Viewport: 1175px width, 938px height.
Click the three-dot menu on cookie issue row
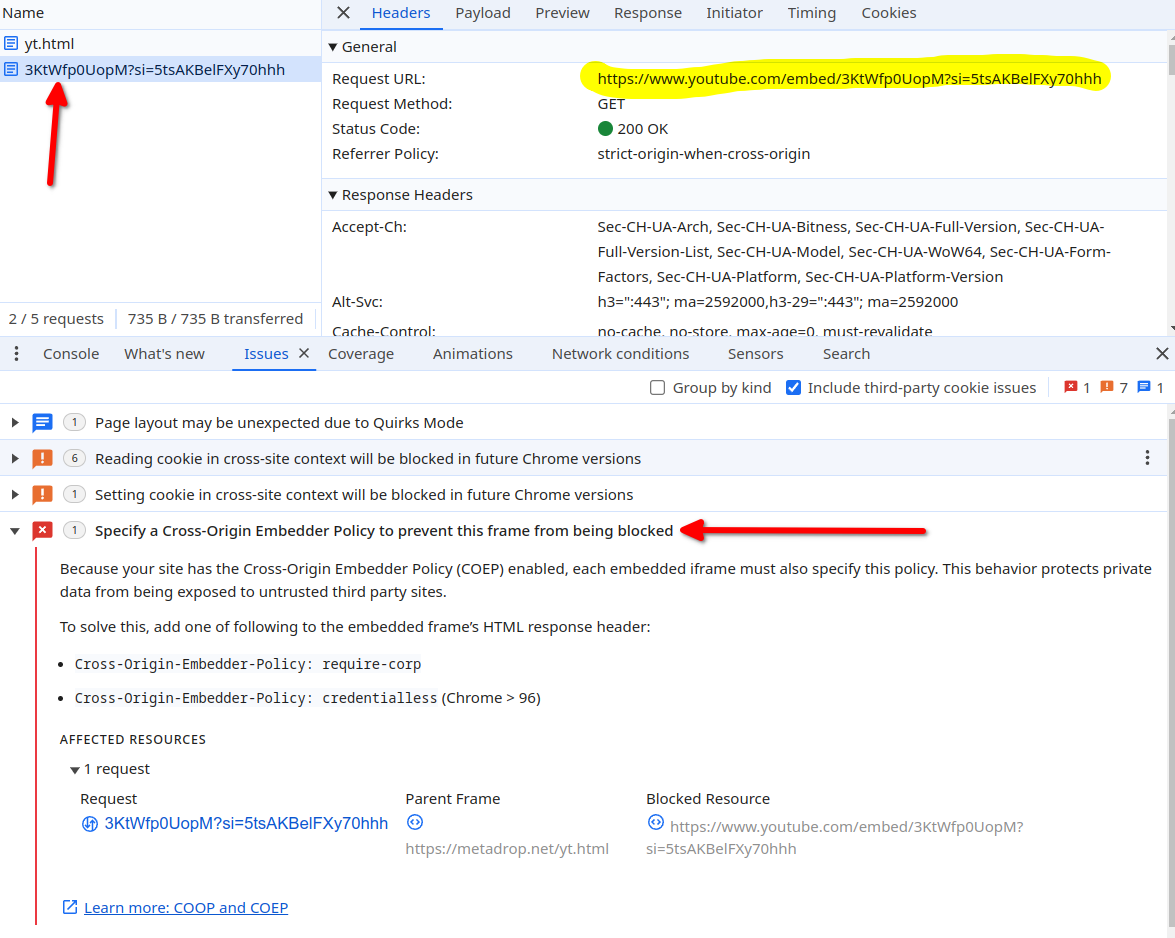point(1147,458)
